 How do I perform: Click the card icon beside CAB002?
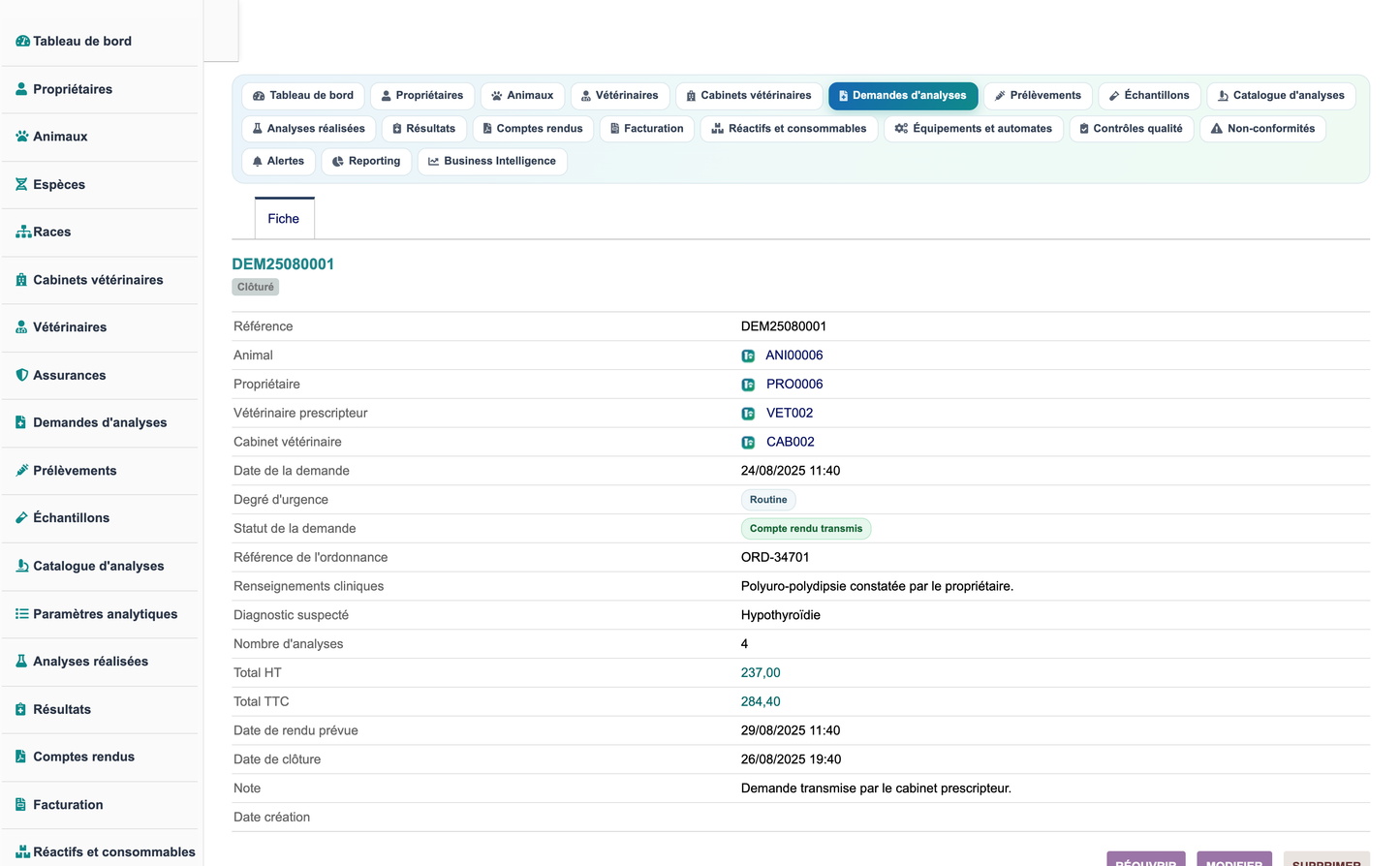pos(748,443)
